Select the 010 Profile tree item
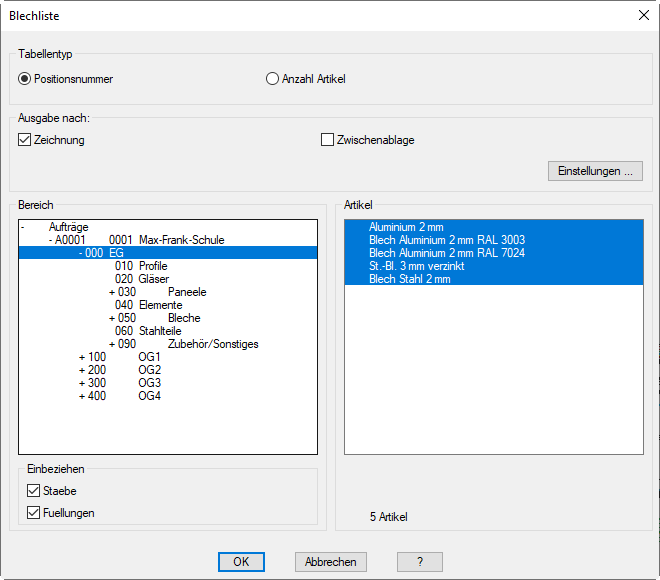Image resolution: width=660 pixels, height=580 pixels. pyautogui.click(x=140, y=266)
